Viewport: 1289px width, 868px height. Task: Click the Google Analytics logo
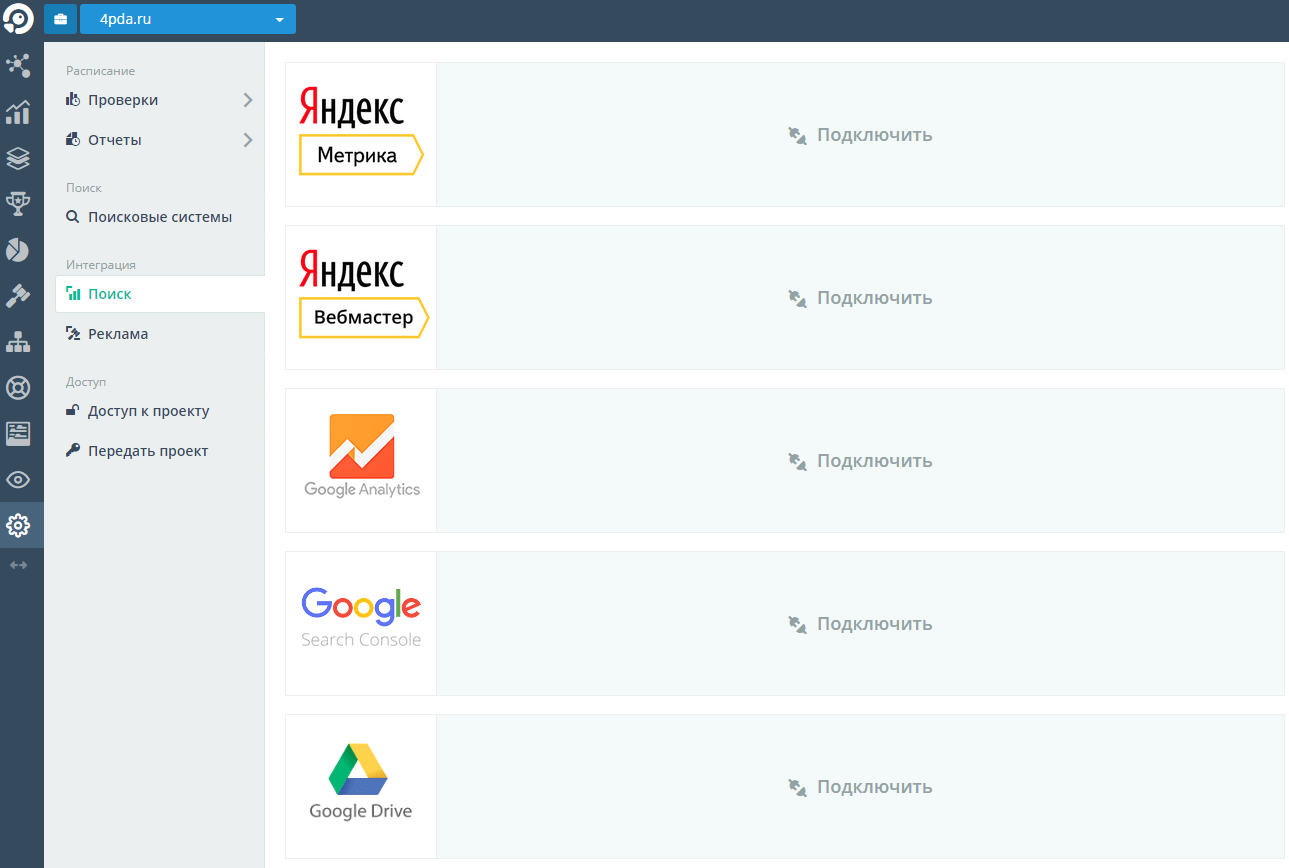tap(362, 456)
